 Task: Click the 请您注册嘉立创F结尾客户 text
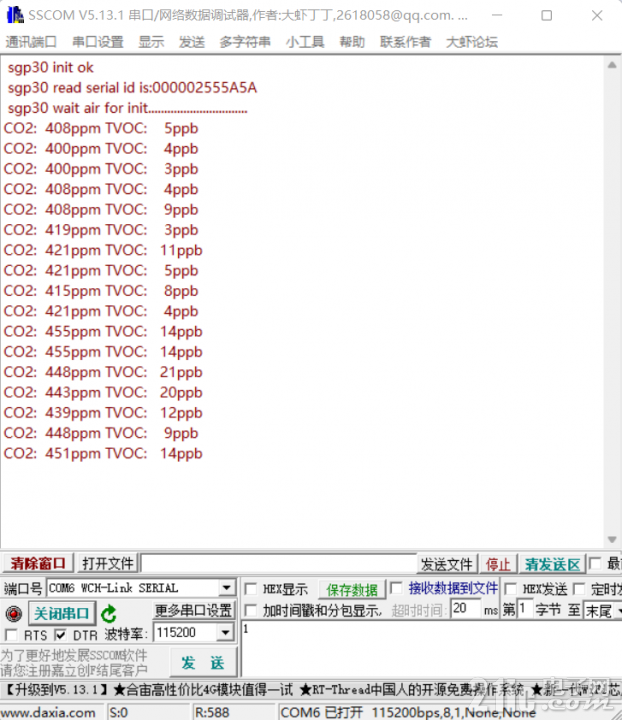pyautogui.click(x=74, y=670)
